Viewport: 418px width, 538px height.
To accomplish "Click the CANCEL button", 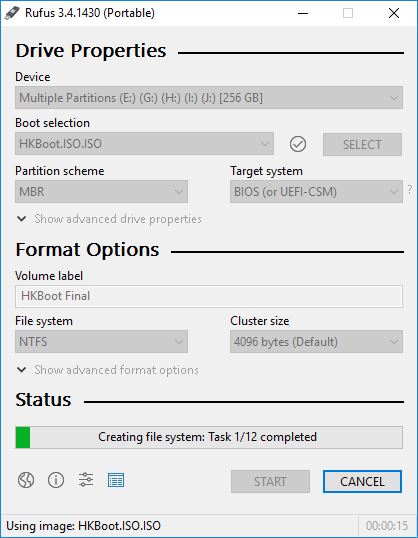I will (x=362, y=481).
